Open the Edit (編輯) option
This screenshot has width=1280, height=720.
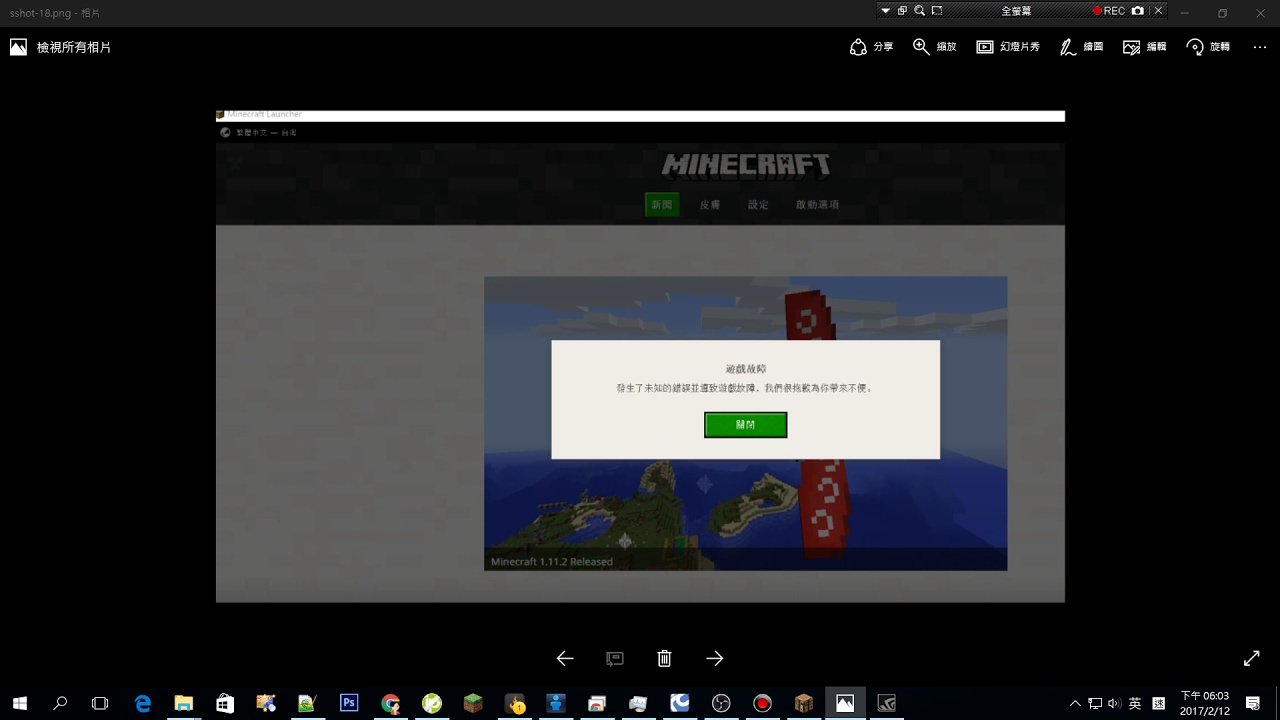(1145, 47)
